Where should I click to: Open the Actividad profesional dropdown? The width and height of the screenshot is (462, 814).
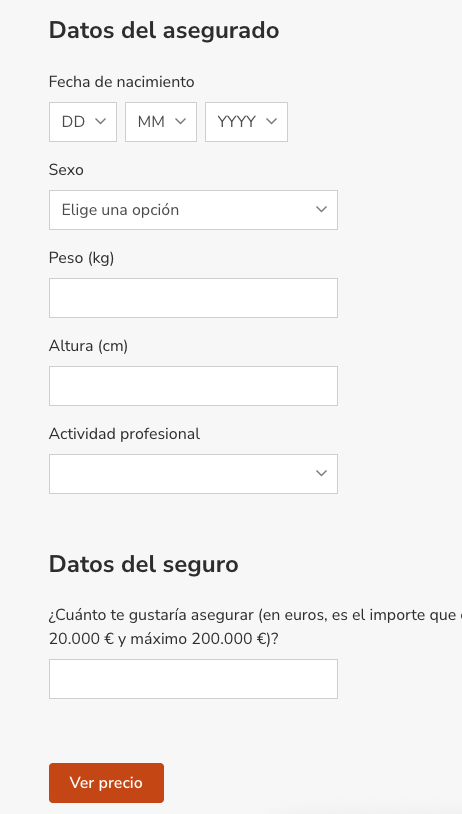pyautogui.click(x=193, y=474)
